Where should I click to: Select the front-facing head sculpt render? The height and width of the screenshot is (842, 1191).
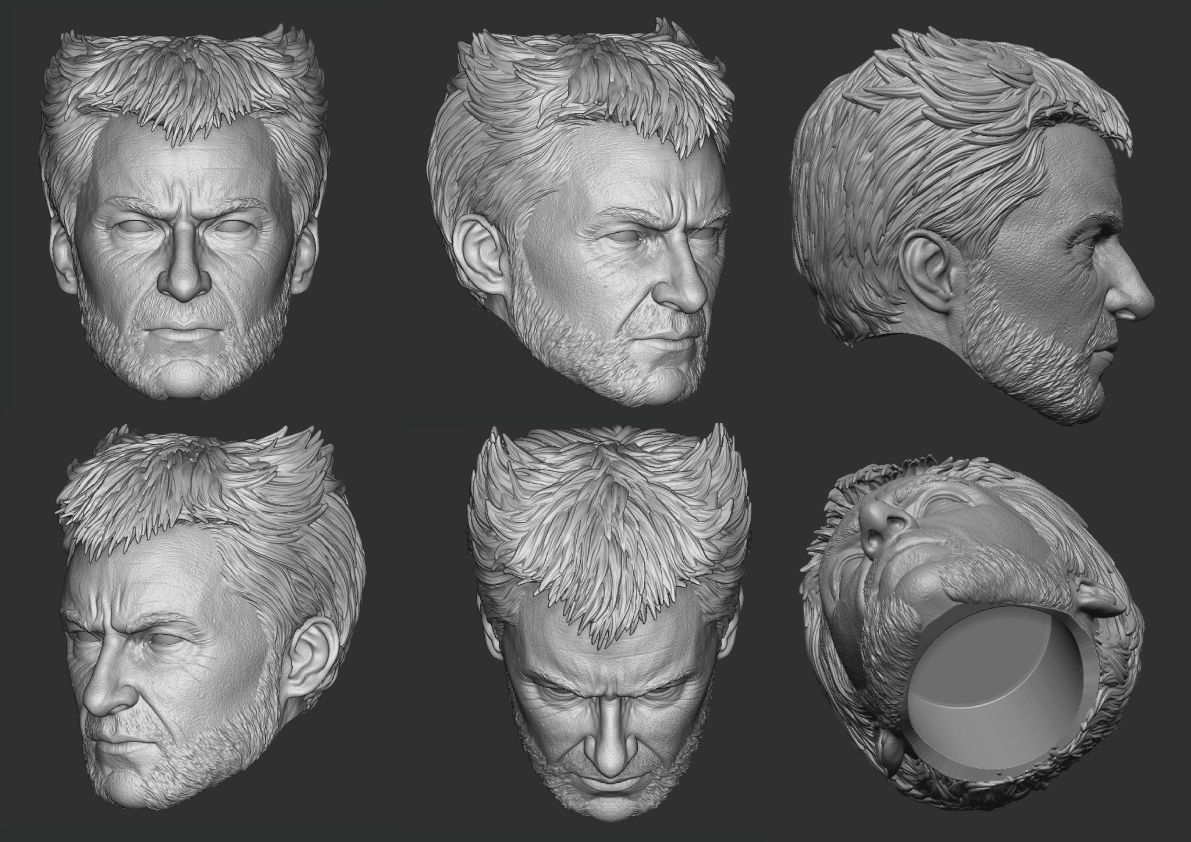click(185, 214)
